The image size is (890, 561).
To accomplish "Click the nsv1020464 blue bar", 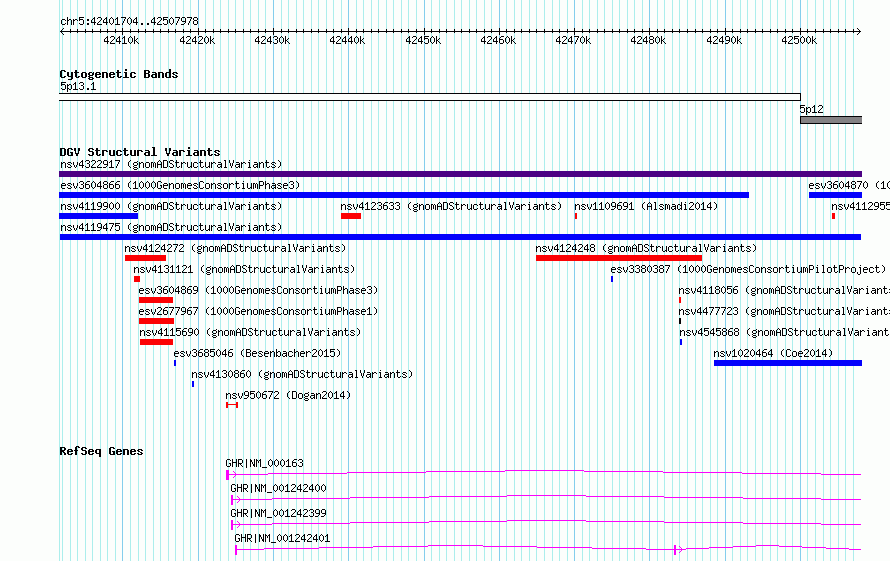I will click(788, 363).
